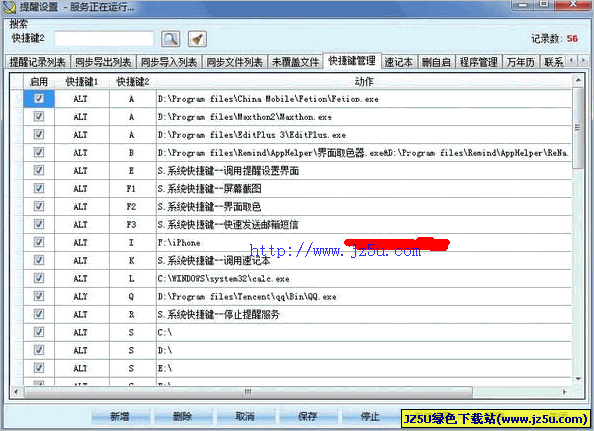Toggle checkbox for Fetion.exe row
Image resolution: width=594 pixels, height=431 pixels.
(39, 98)
